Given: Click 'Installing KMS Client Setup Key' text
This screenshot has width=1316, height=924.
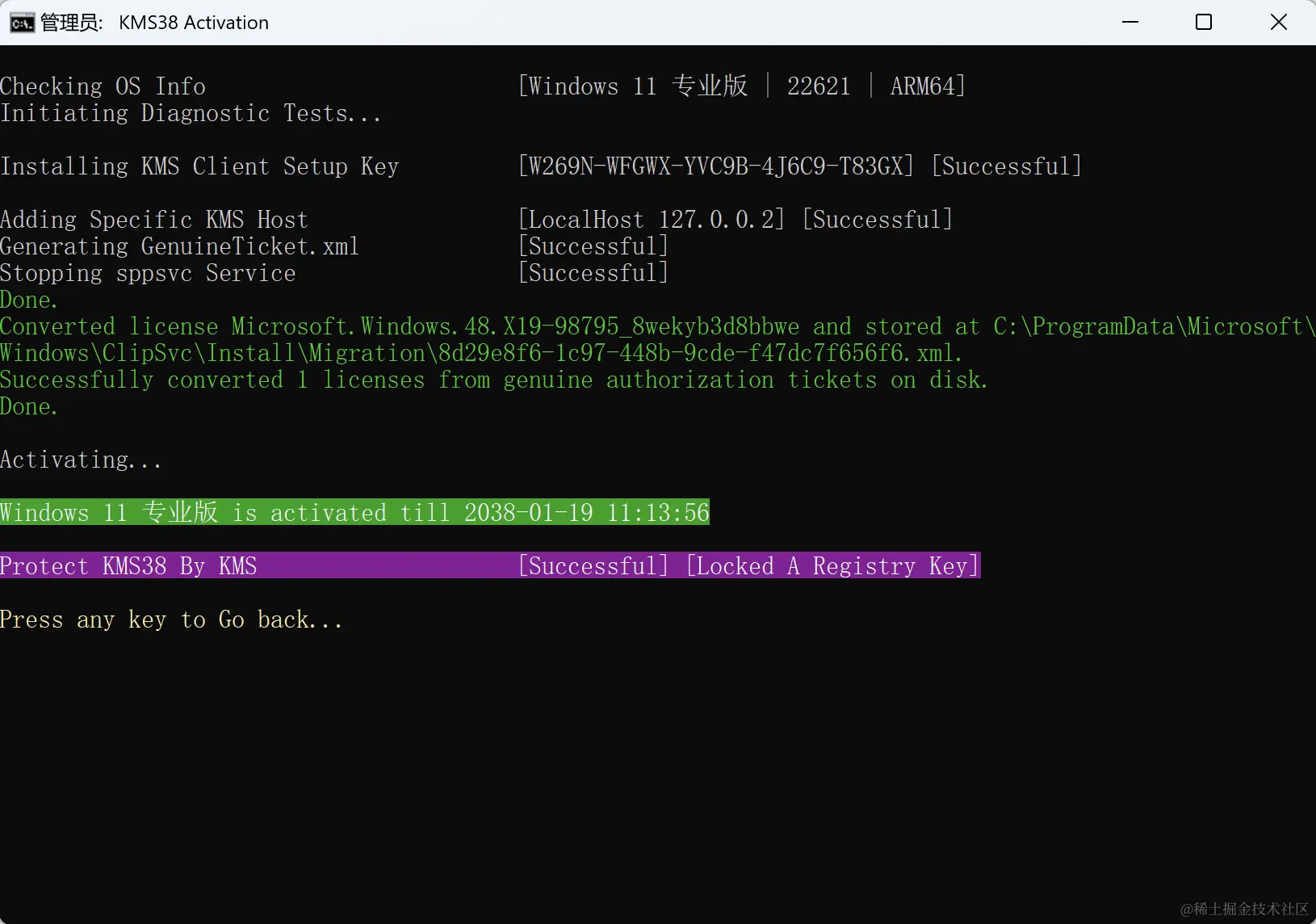Looking at the screenshot, I should [199, 166].
